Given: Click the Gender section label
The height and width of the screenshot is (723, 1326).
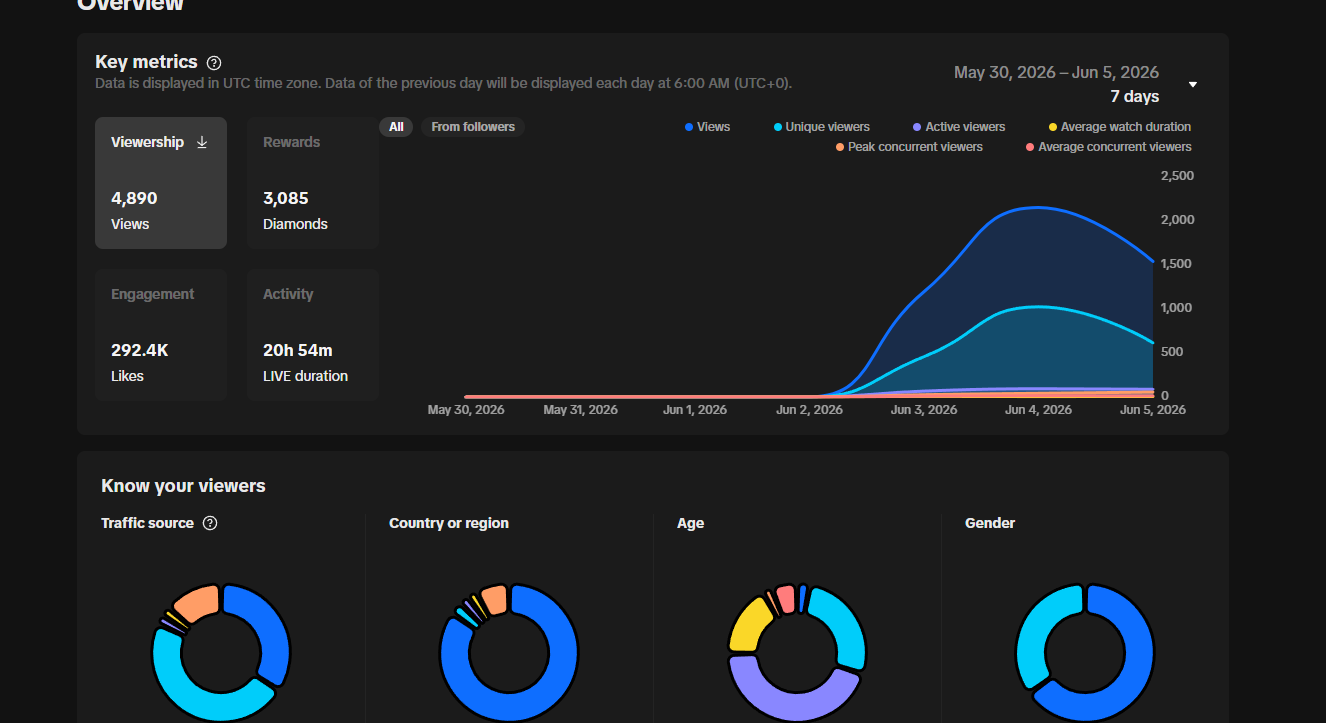Looking at the screenshot, I should [x=990, y=523].
